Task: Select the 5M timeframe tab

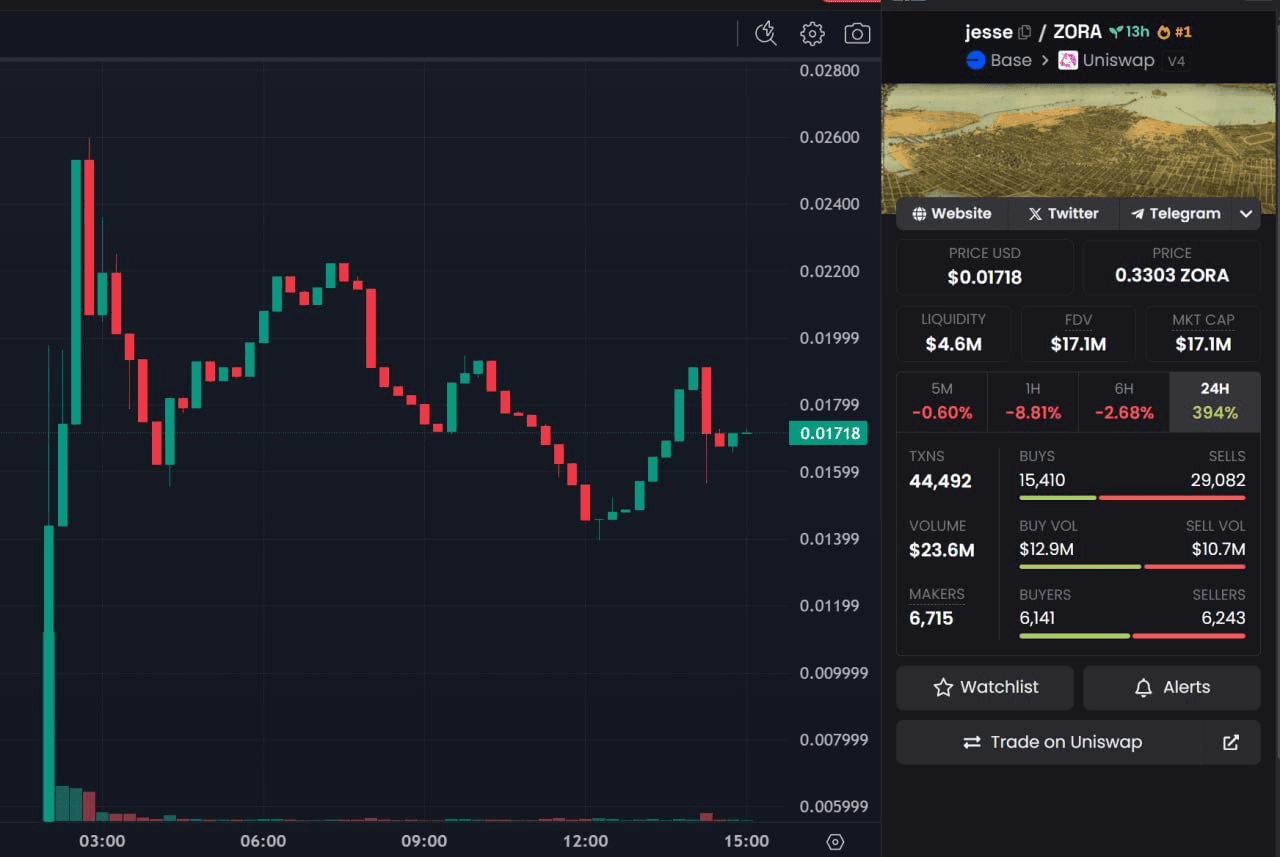Action: pyautogui.click(x=941, y=400)
